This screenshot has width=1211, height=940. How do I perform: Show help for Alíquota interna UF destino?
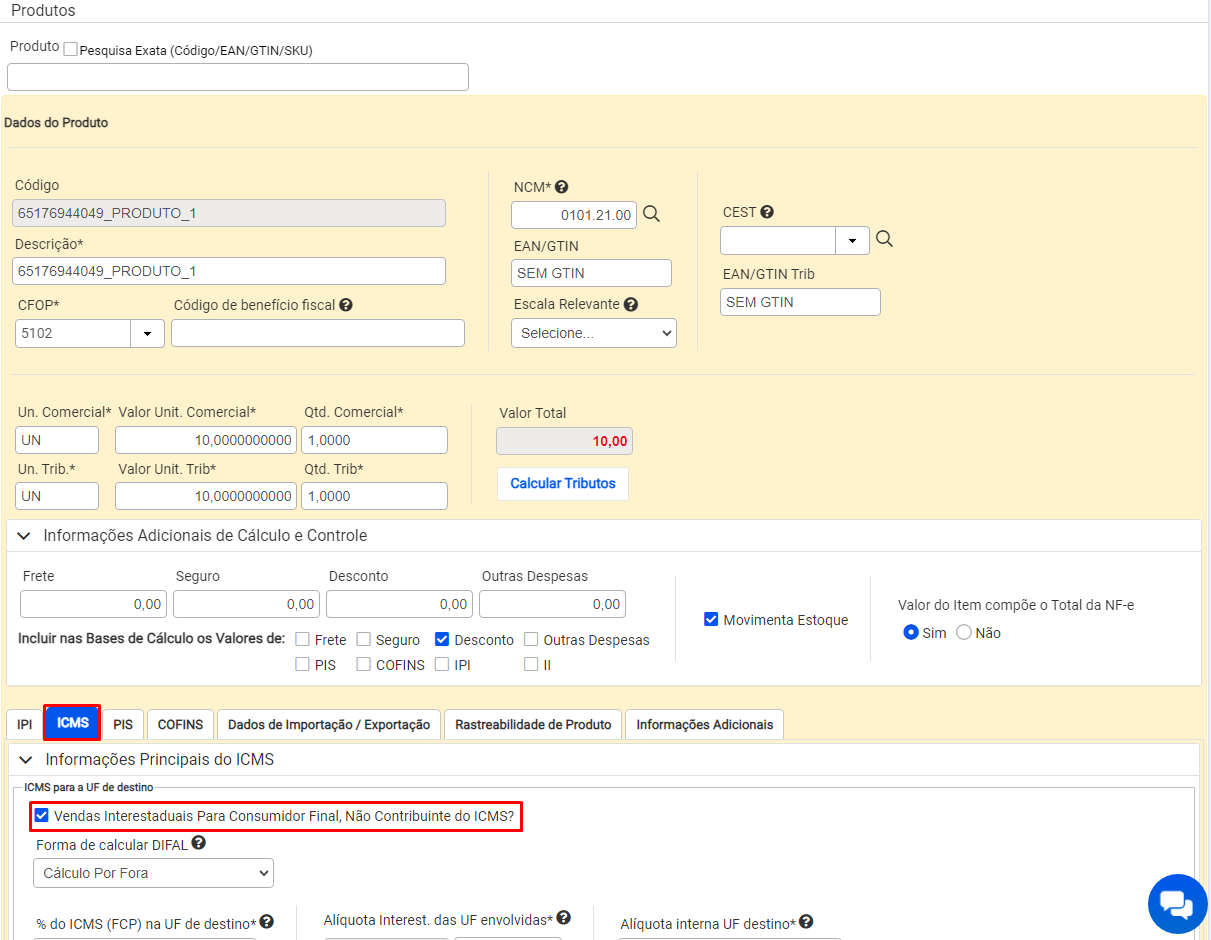click(x=806, y=922)
